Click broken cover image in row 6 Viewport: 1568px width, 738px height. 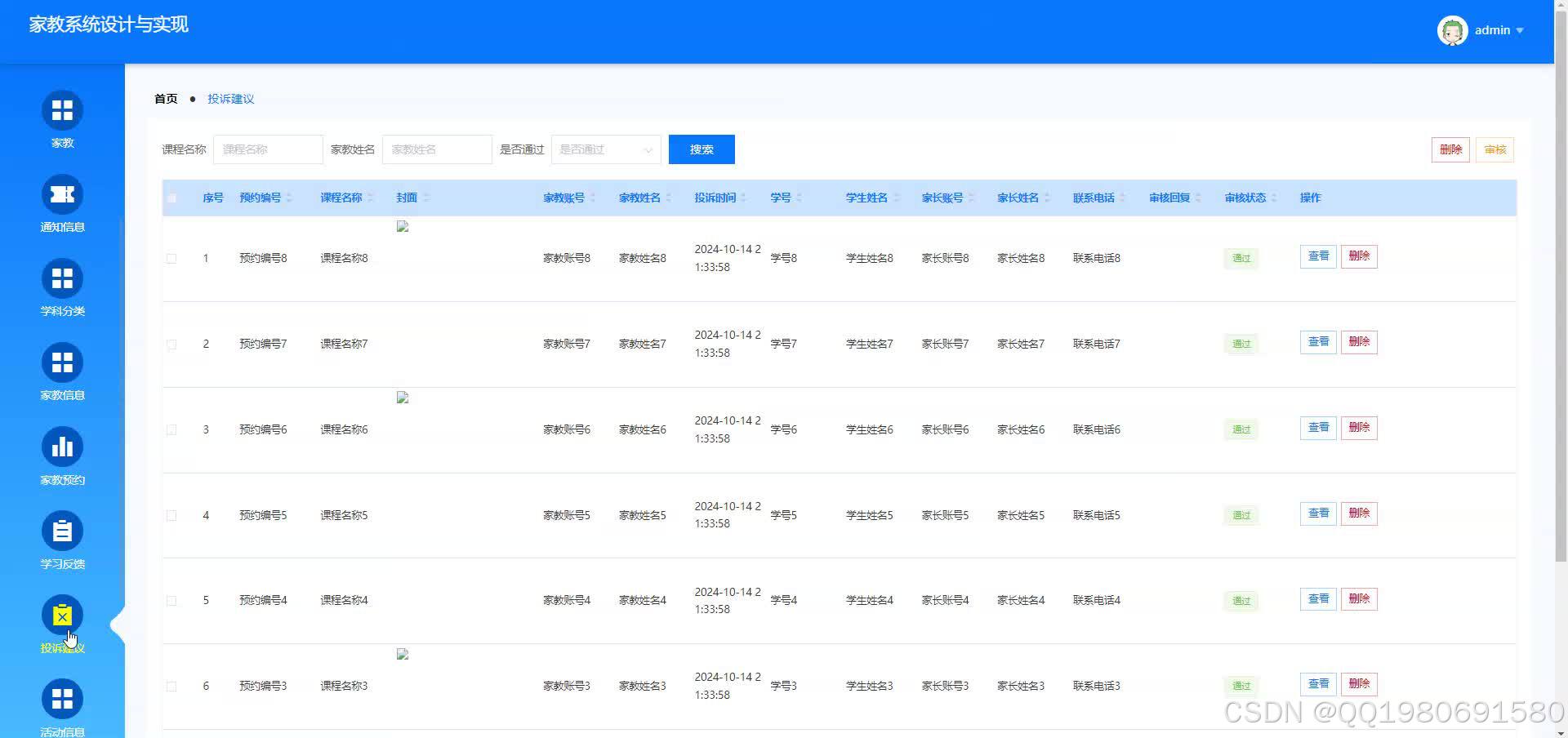pyautogui.click(x=402, y=654)
